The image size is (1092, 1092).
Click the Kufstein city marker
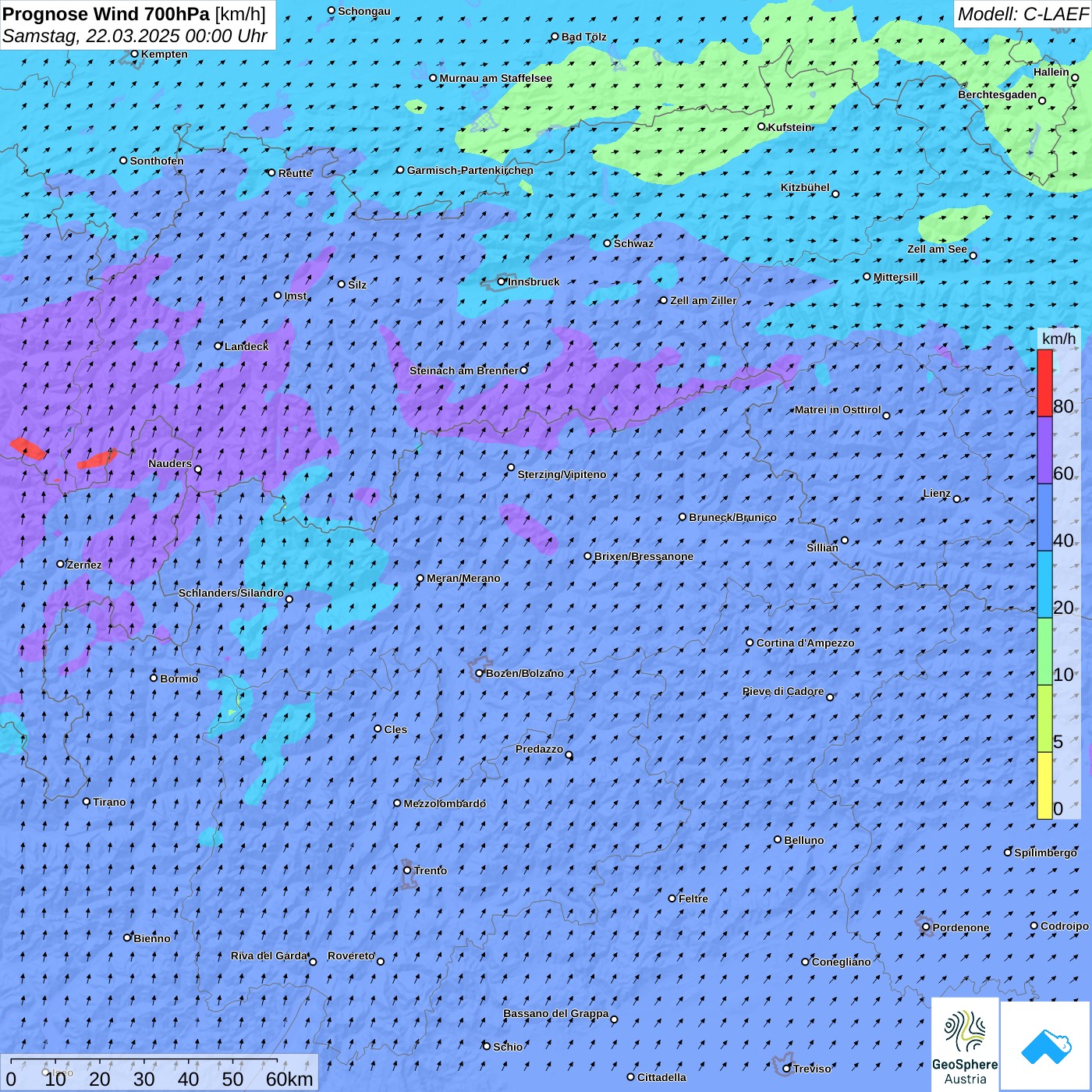(x=762, y=126)
